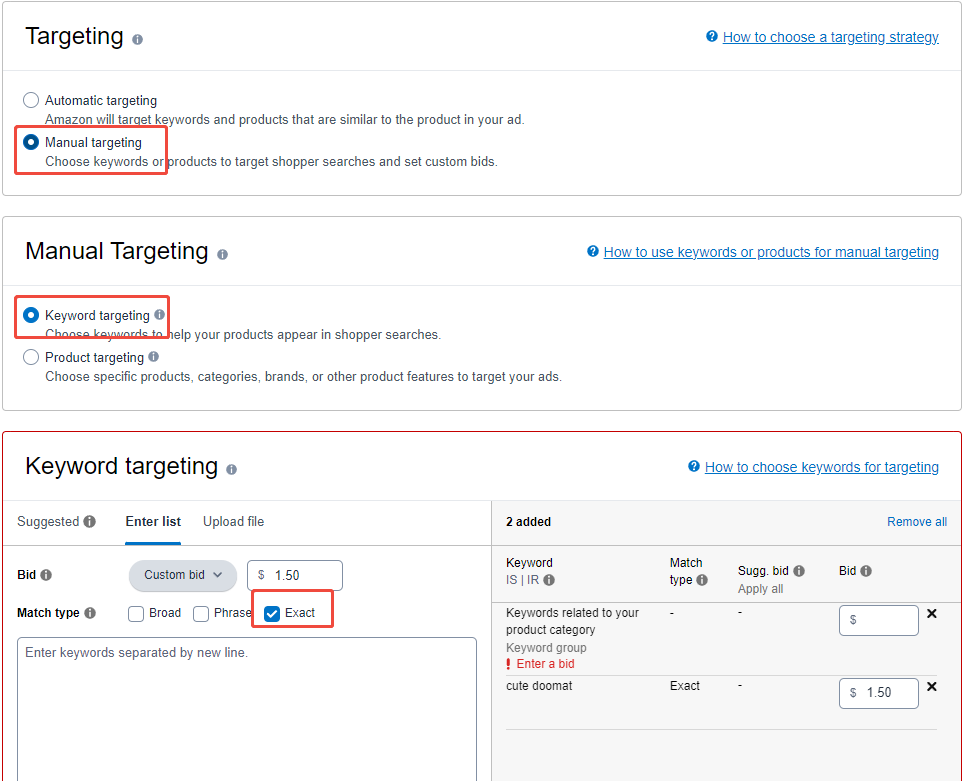Click Remove all added keywords link
This screenshot has height=781, width=970.
point(916,522)
